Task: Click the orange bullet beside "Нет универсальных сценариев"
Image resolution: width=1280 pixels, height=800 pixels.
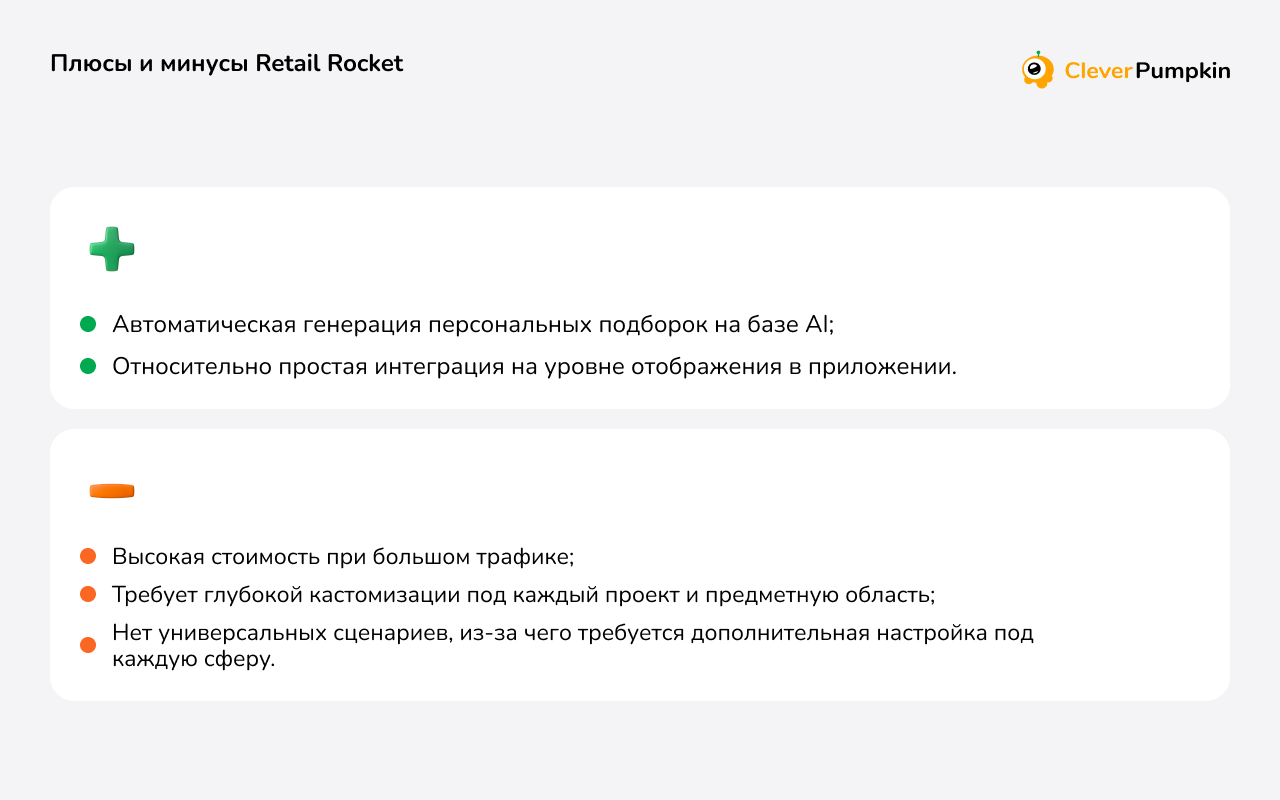Action: click(x=88, y=645)
